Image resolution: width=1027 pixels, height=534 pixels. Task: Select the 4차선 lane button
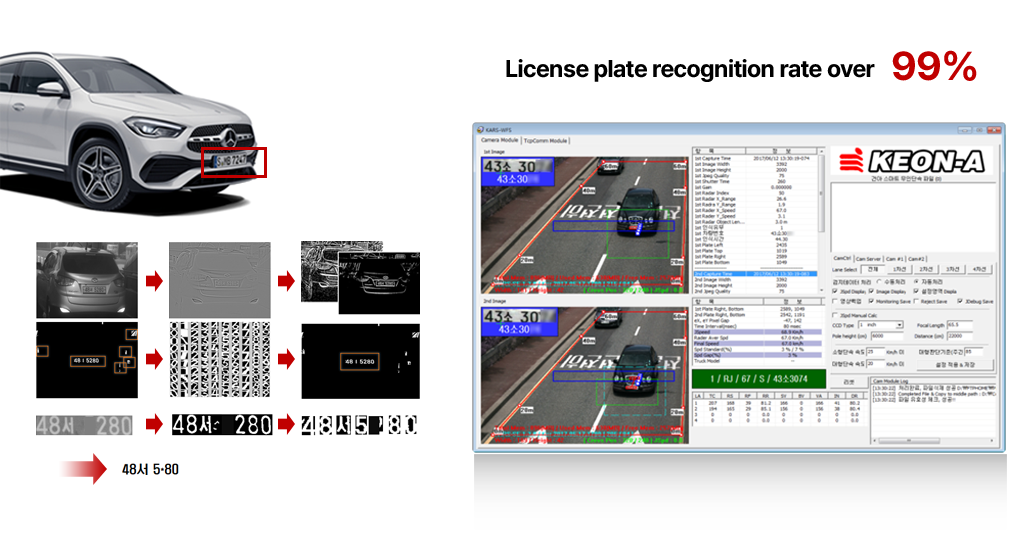[x=981, y=269]
